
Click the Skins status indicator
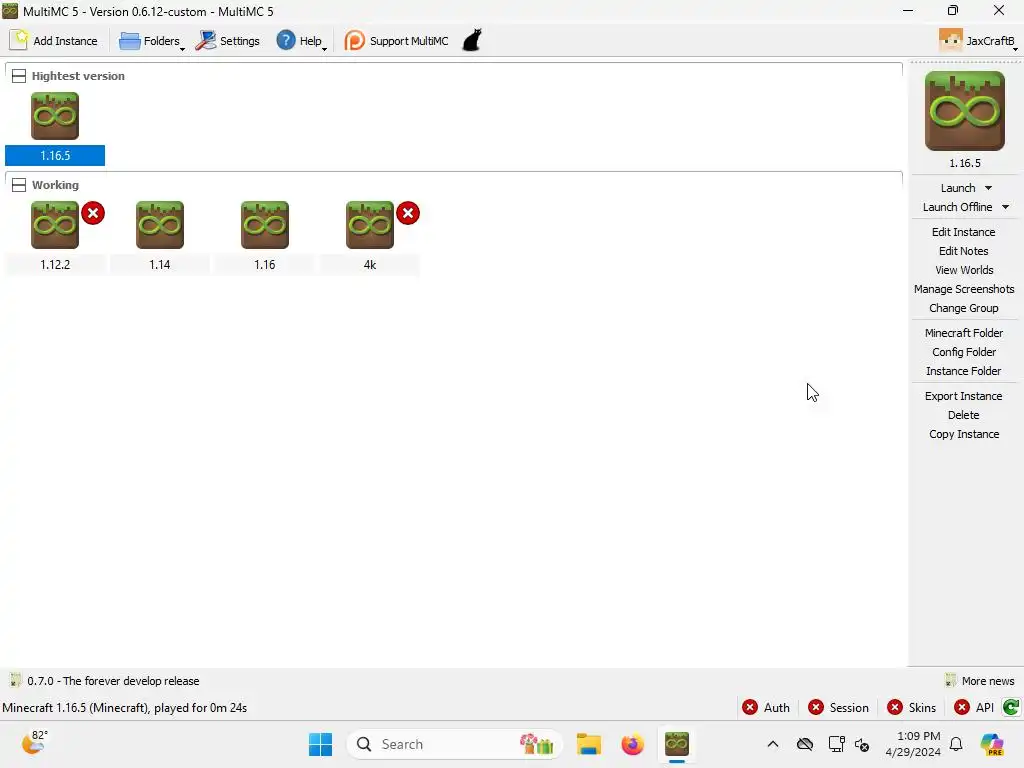pos(912,707)
